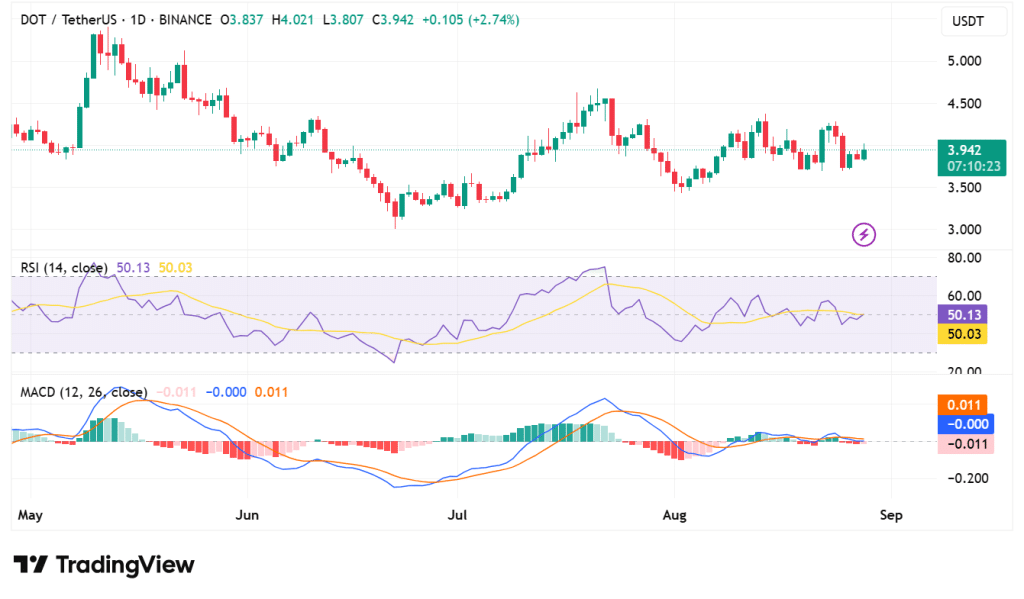
Task: Click the pink -0.011 histogram value tag
Action: [964, 443]
